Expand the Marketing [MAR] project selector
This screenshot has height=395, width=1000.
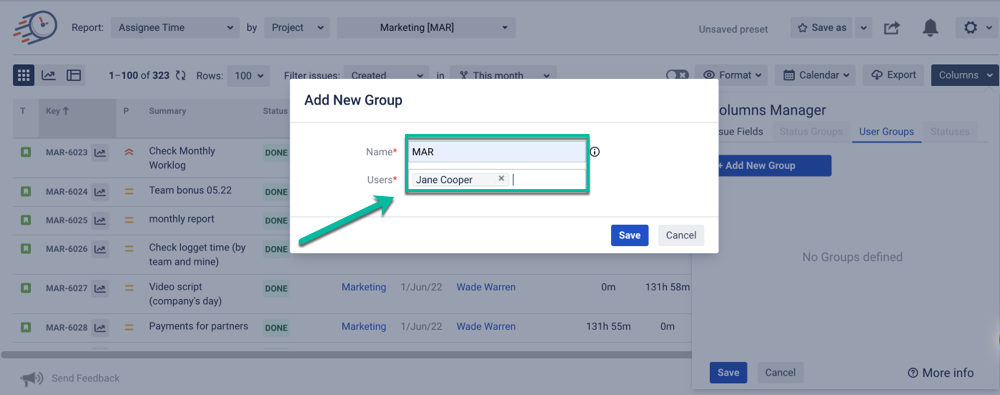tap(426, 28)
